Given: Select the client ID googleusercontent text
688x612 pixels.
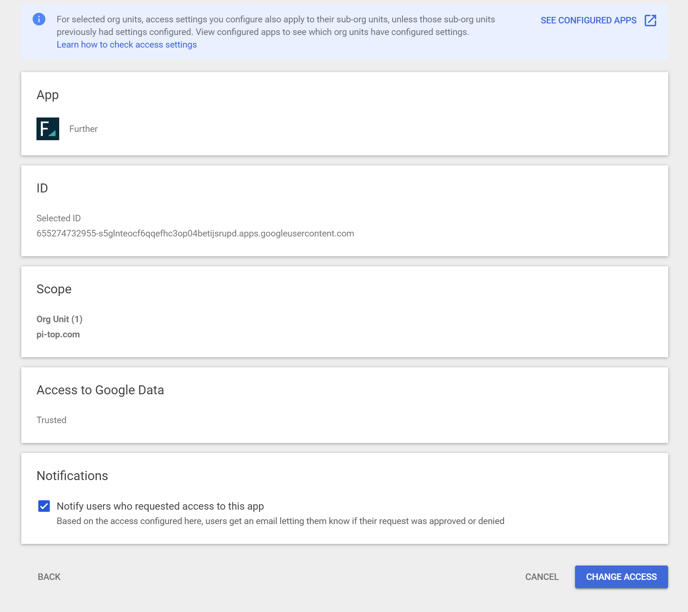Looking at the screenshot, I should pos(195,233).
